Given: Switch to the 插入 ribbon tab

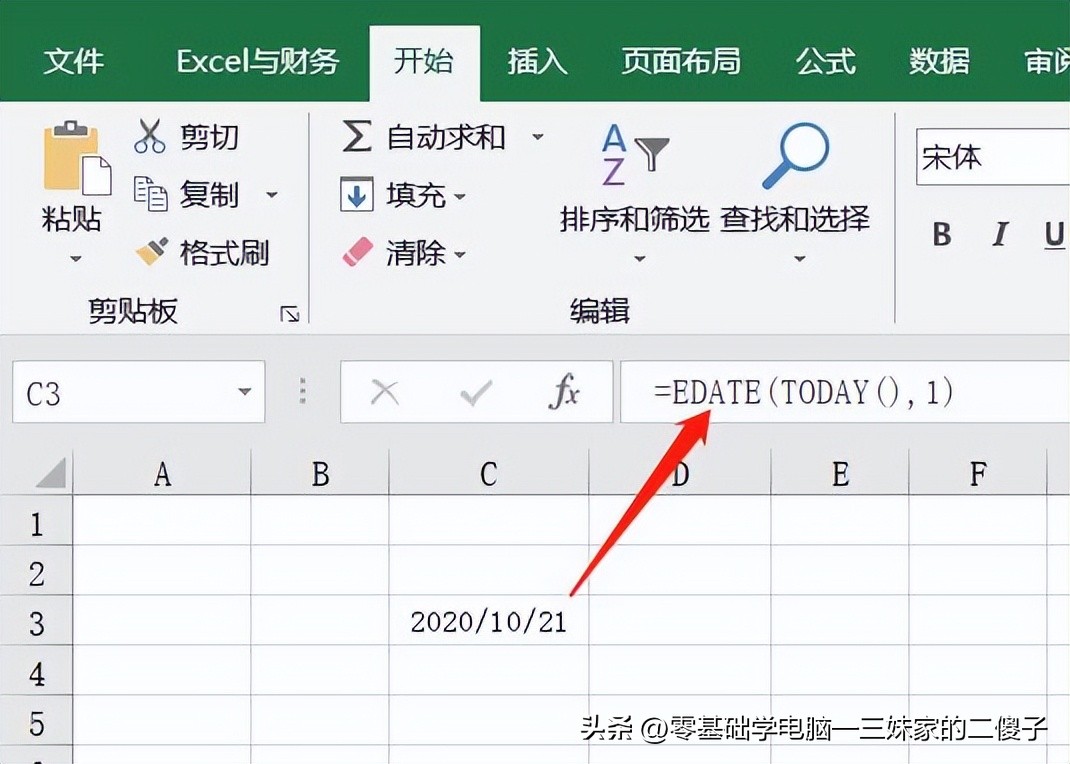Looking at the screenshot, I should (537, 62).
